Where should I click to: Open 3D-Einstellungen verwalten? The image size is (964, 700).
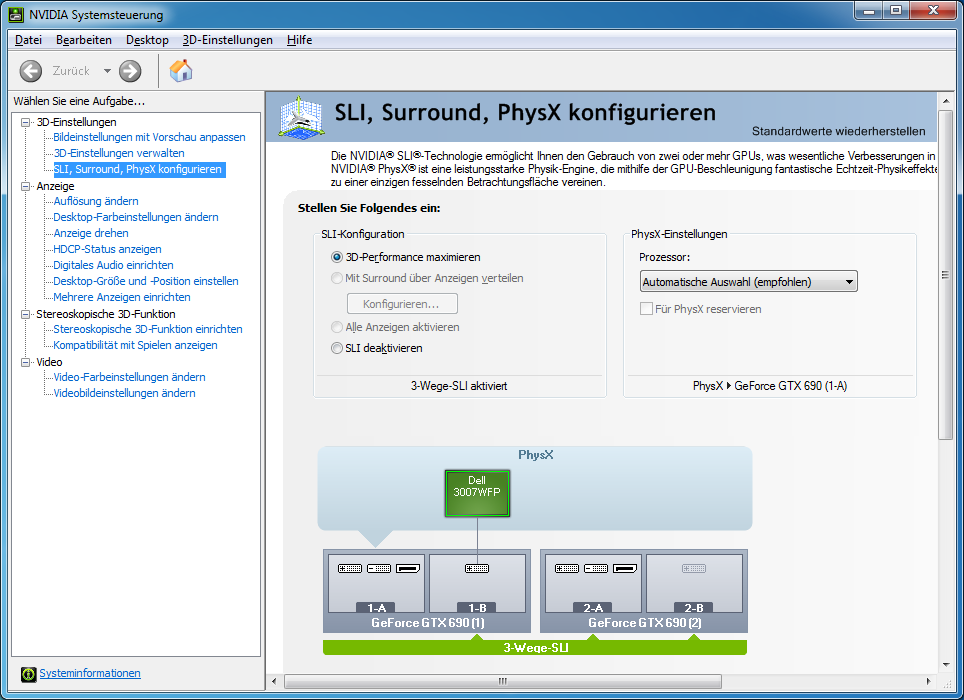(x=119, y=153)
